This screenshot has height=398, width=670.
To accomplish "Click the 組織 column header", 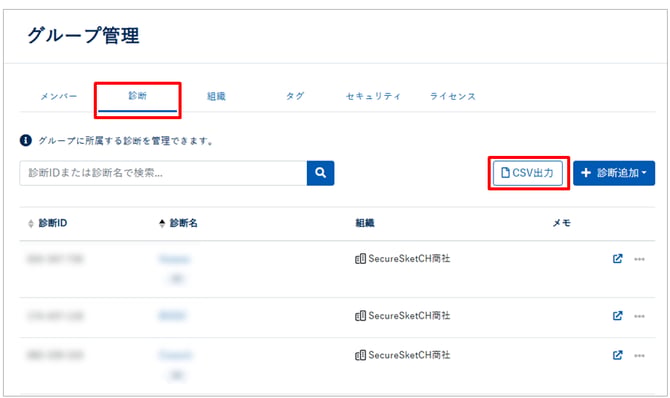I will [x=365, y=223].
